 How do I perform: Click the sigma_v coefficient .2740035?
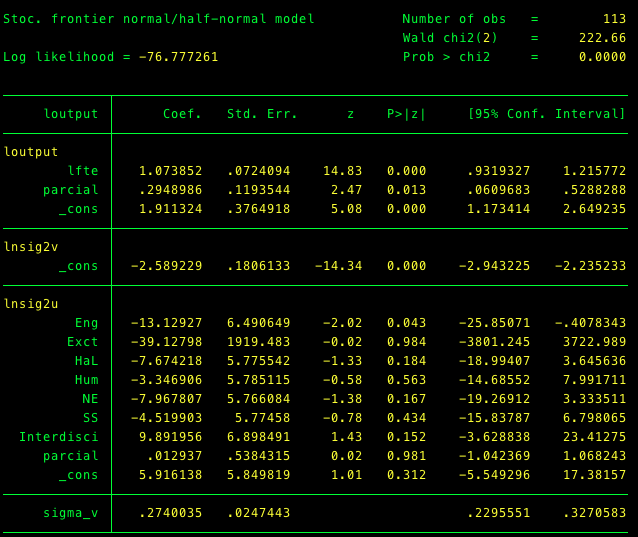[170, 513]
